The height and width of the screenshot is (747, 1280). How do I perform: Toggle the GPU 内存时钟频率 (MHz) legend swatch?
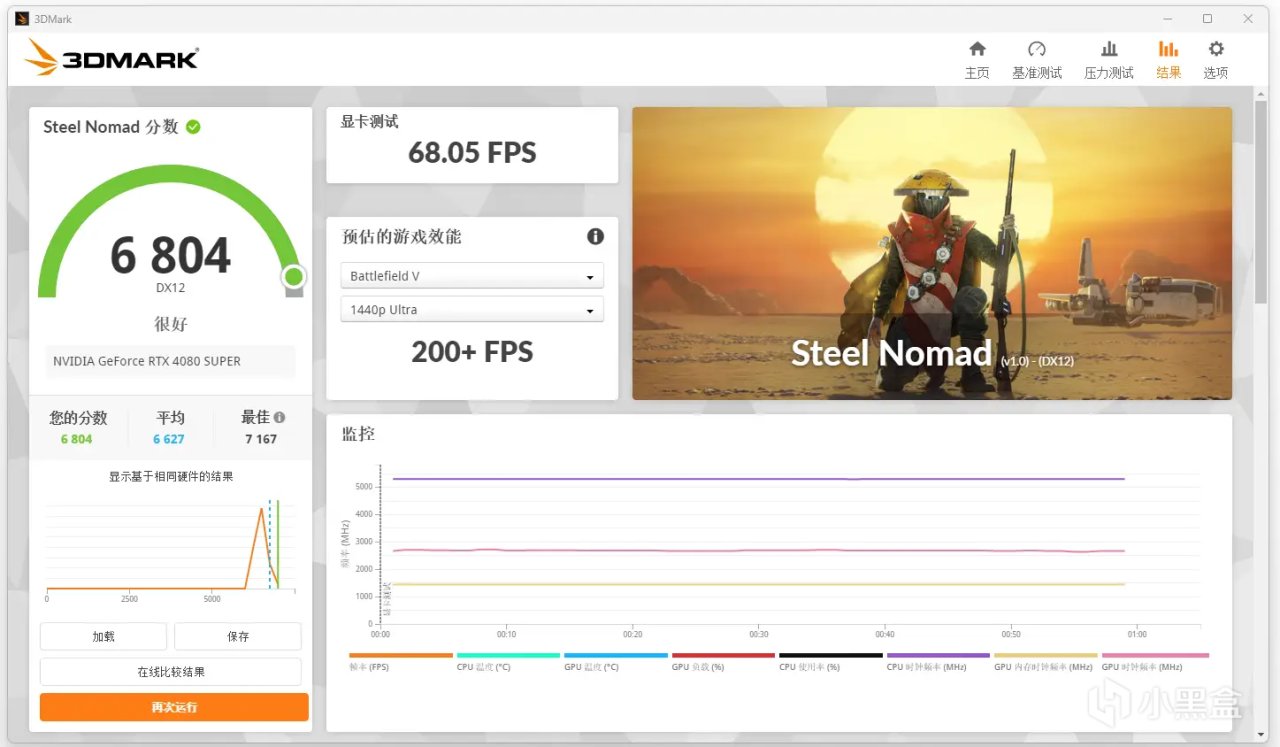coord(1046,656)
